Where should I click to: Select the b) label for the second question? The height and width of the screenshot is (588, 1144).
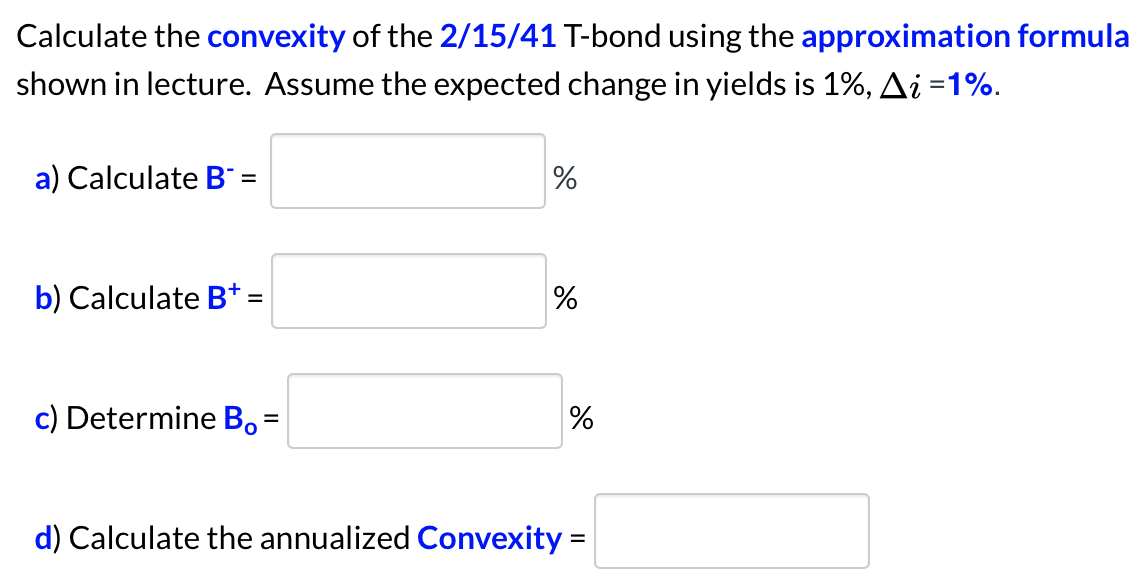tap(45, 297)
